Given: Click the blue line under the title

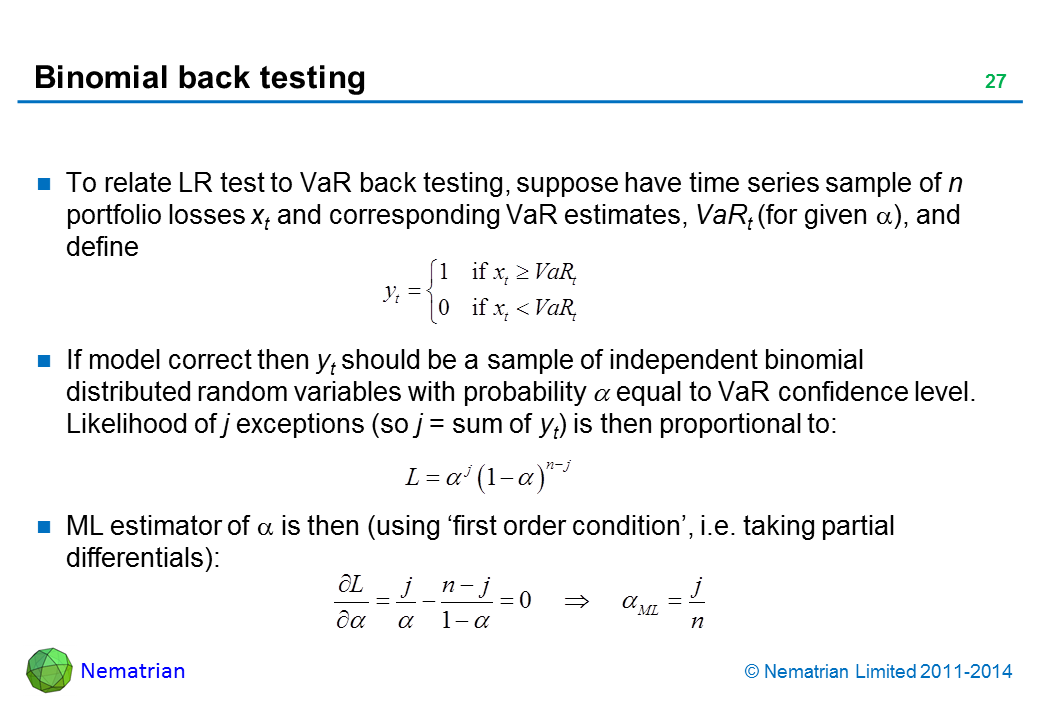Looking at the screenshot, I should [x=520, y=101].
